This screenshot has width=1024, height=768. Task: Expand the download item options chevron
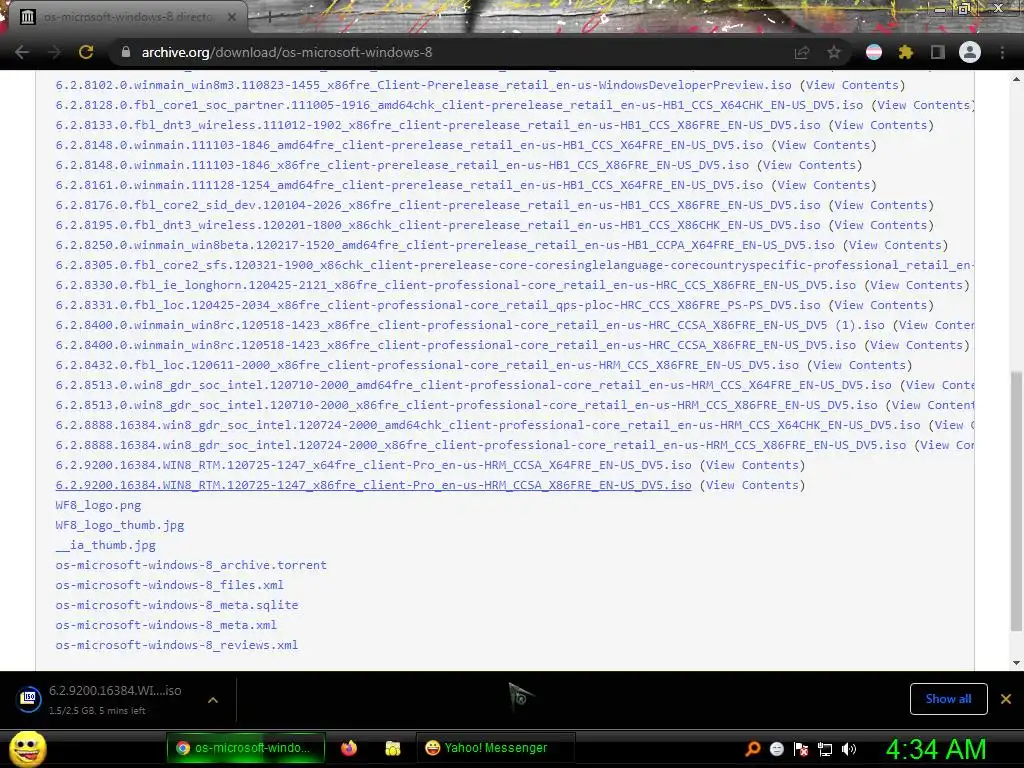[x=213, y=699]
